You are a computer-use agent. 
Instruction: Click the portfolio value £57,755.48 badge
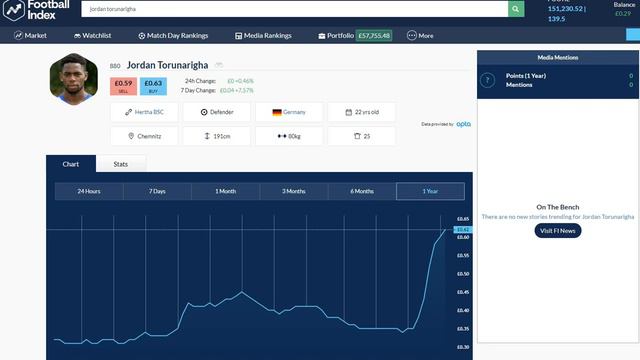(374, 36)
